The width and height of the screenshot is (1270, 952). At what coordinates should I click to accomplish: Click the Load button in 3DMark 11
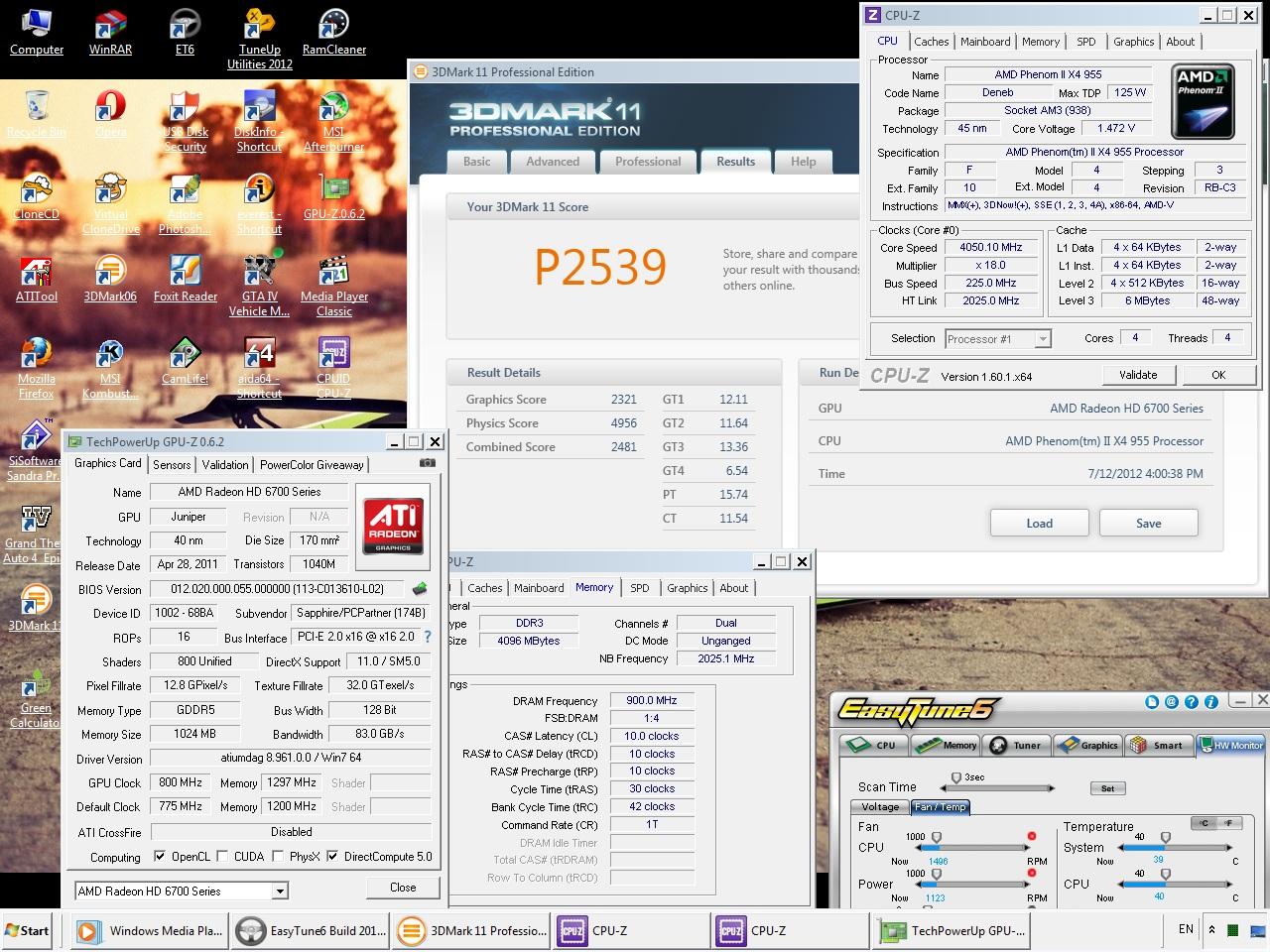tap(1039, 524)
